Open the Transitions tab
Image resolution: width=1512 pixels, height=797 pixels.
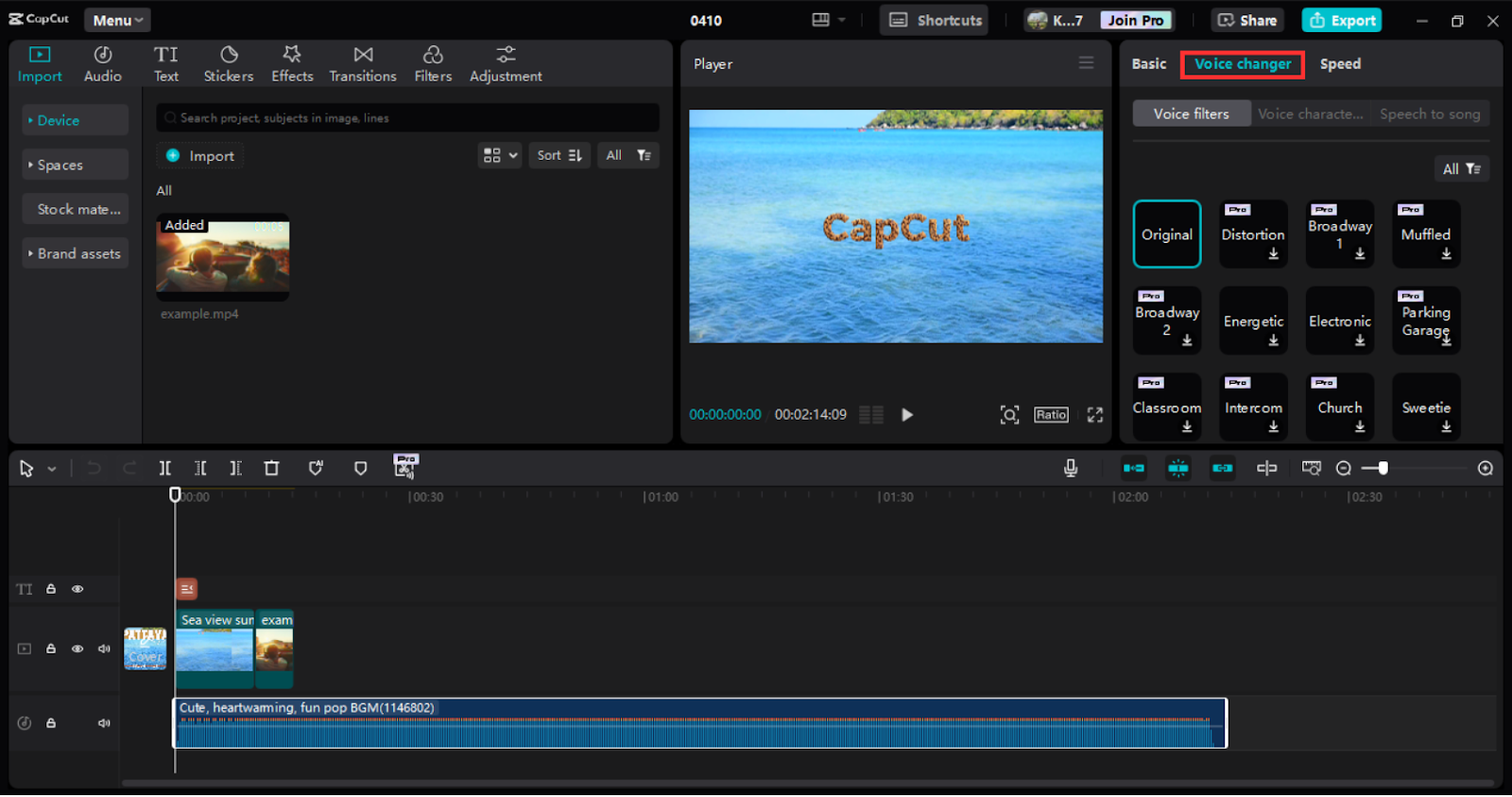(363, 64)
